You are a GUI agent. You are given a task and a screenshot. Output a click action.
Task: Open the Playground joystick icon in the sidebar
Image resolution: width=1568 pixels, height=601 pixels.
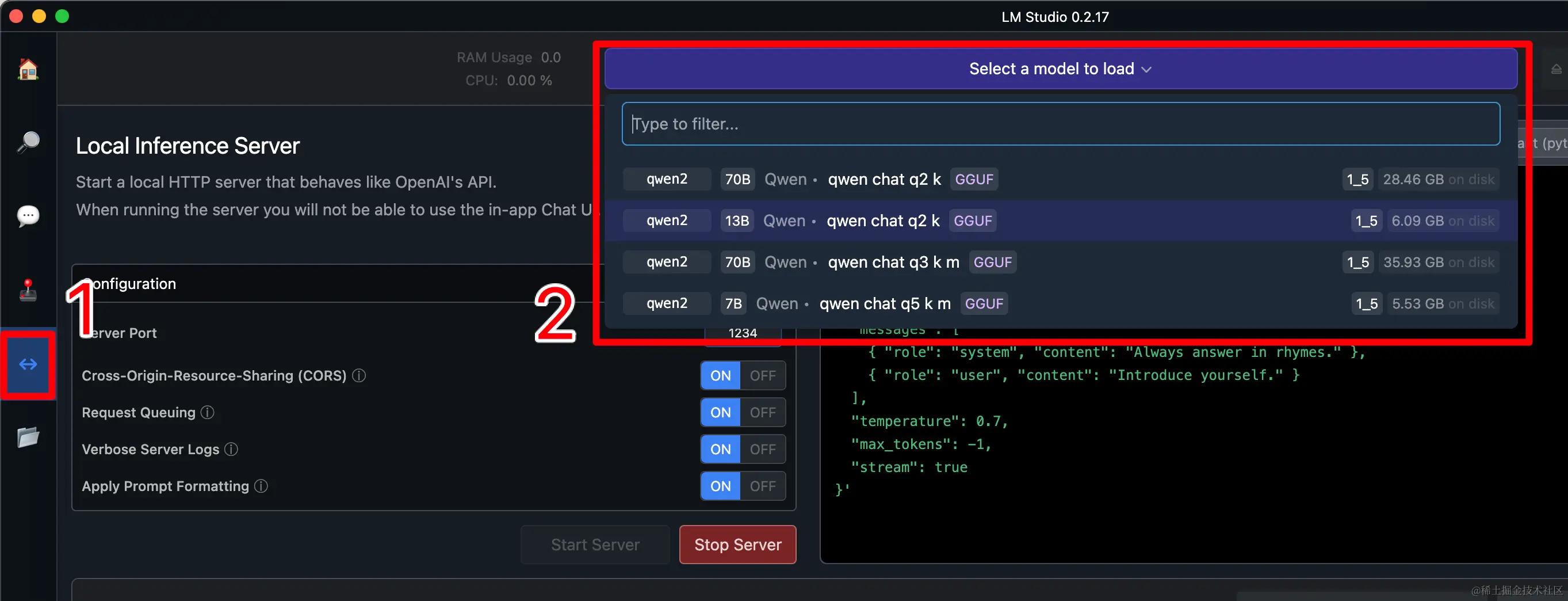click(x=28, y=290)
